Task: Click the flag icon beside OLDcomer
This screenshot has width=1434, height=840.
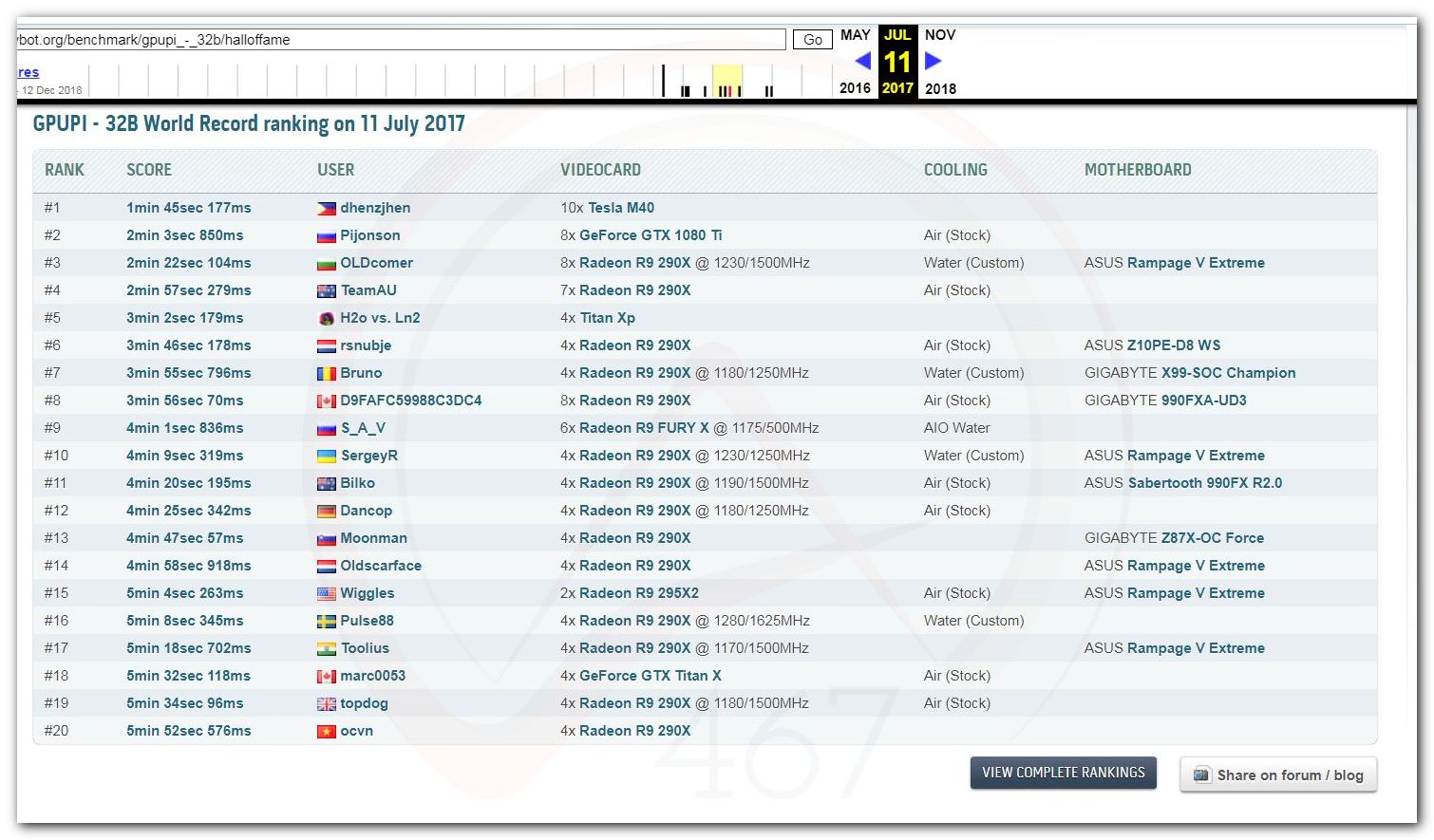Action: click(x=326, y=263)
